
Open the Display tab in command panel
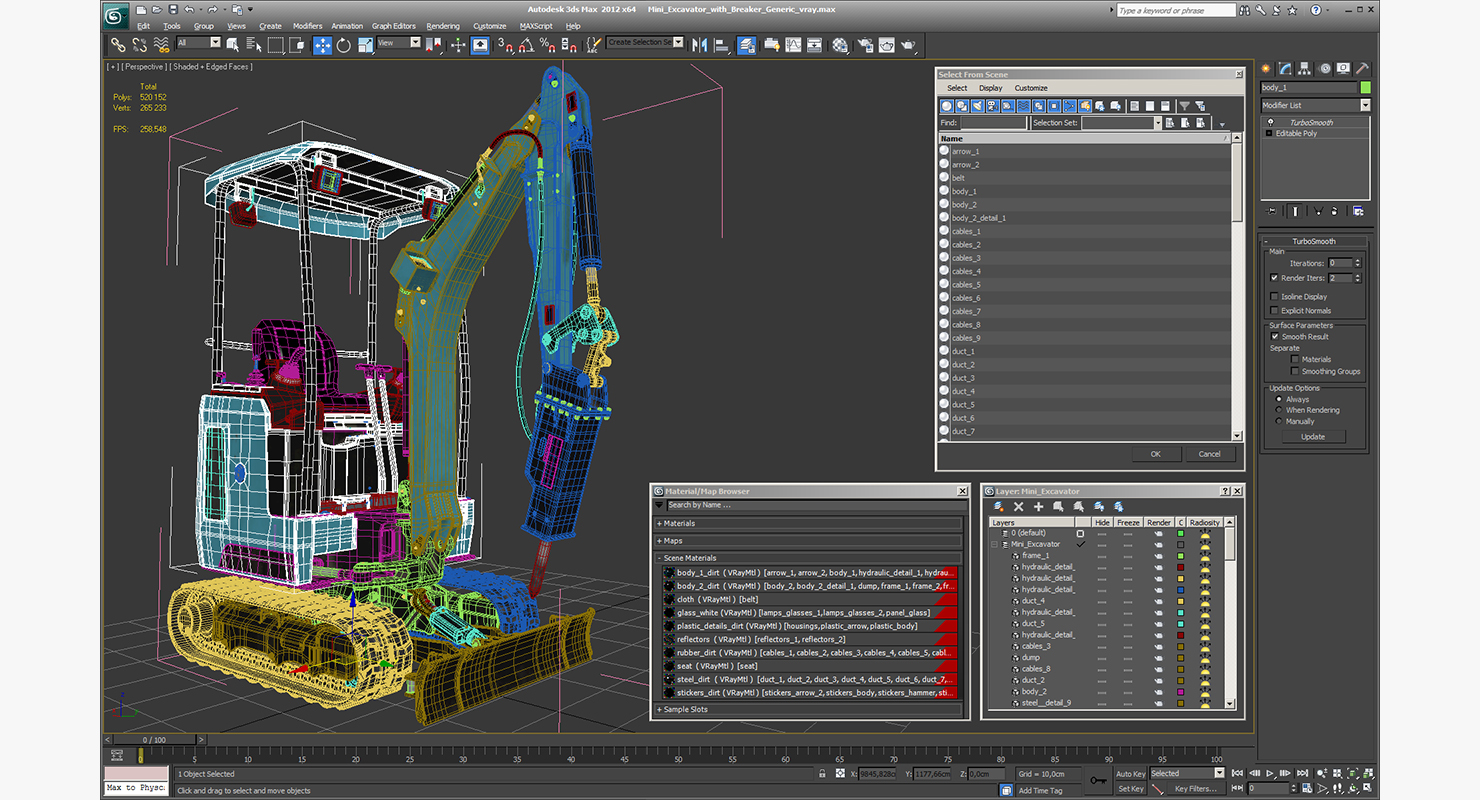1343,69
